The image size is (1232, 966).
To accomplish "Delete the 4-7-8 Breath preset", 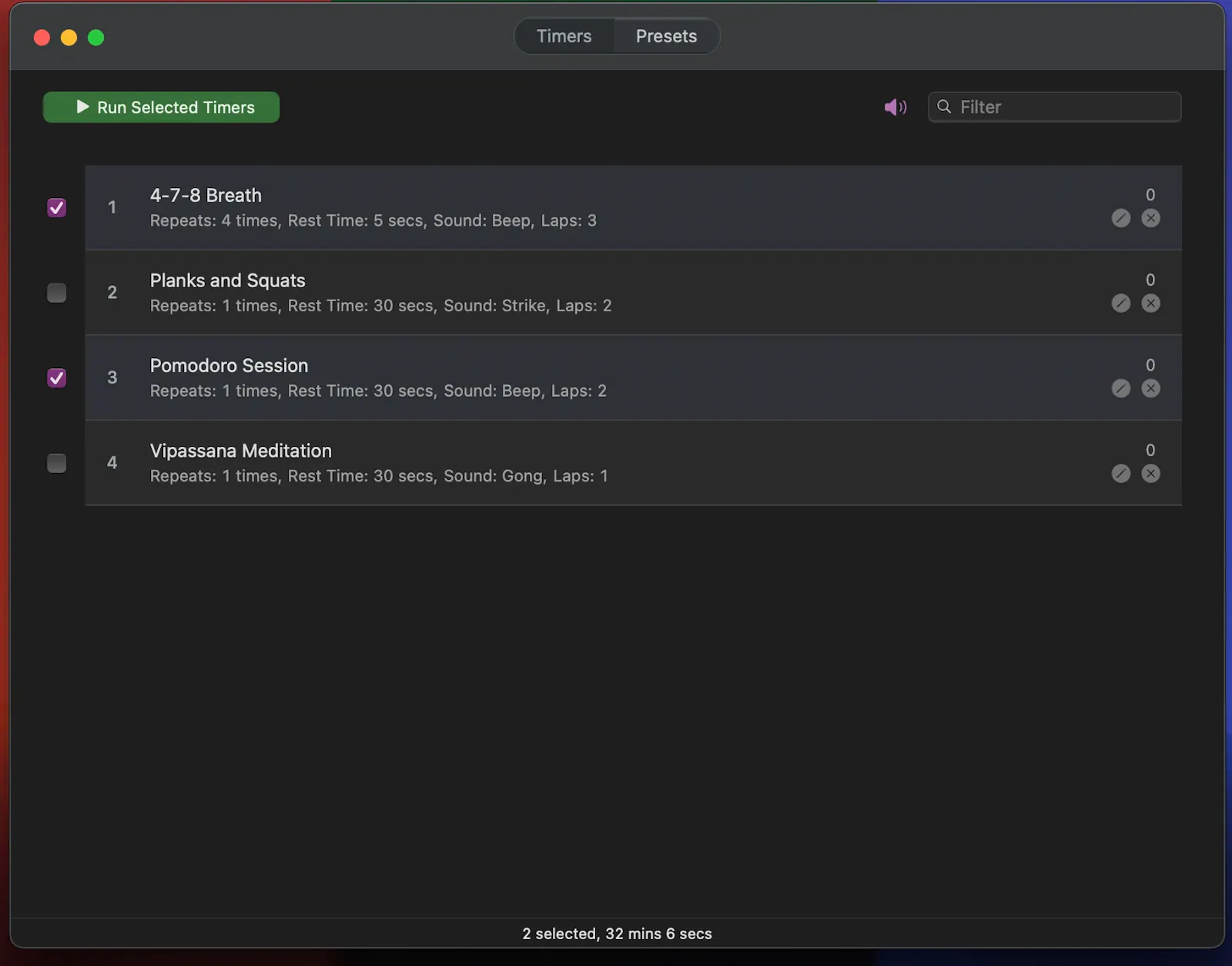I will (1150, 218).
